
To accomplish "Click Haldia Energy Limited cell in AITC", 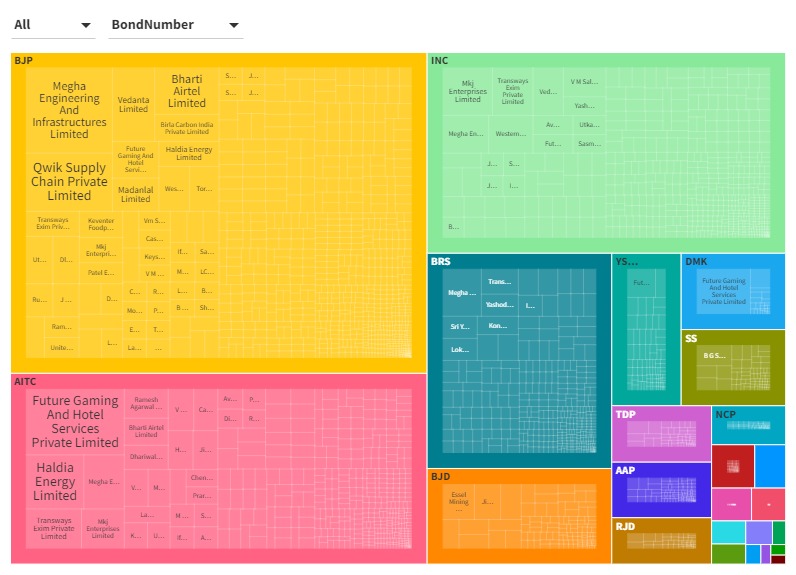I will (55, 482).
